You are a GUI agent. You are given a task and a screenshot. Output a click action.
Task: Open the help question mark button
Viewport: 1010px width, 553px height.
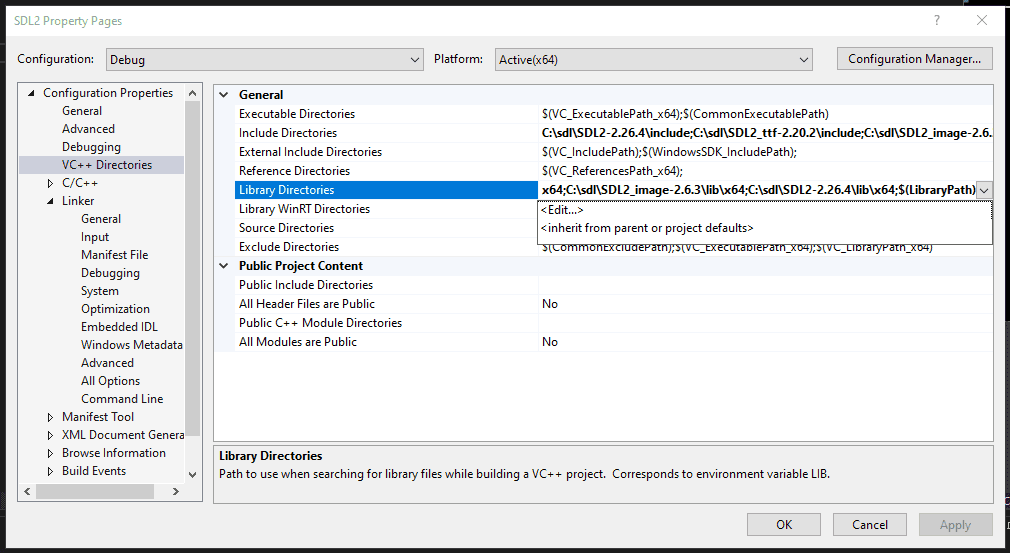[x=936, y=21]
